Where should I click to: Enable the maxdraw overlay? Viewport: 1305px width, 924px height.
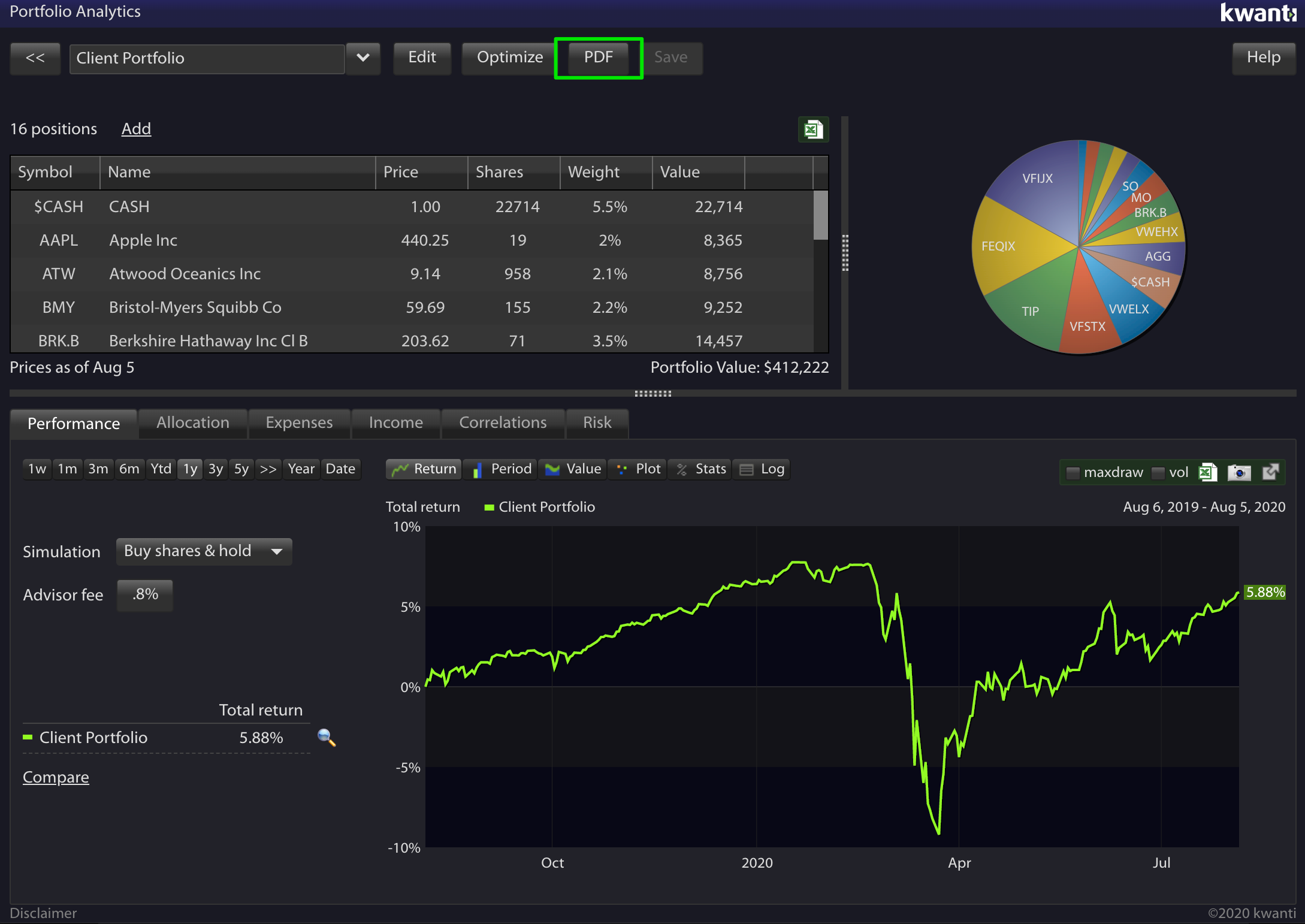pyautogui.click(x=1073, y=472)
